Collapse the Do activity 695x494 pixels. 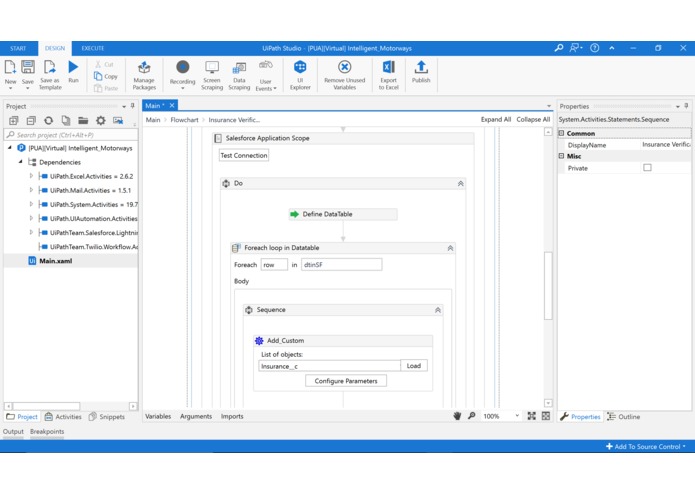point(461,183)
